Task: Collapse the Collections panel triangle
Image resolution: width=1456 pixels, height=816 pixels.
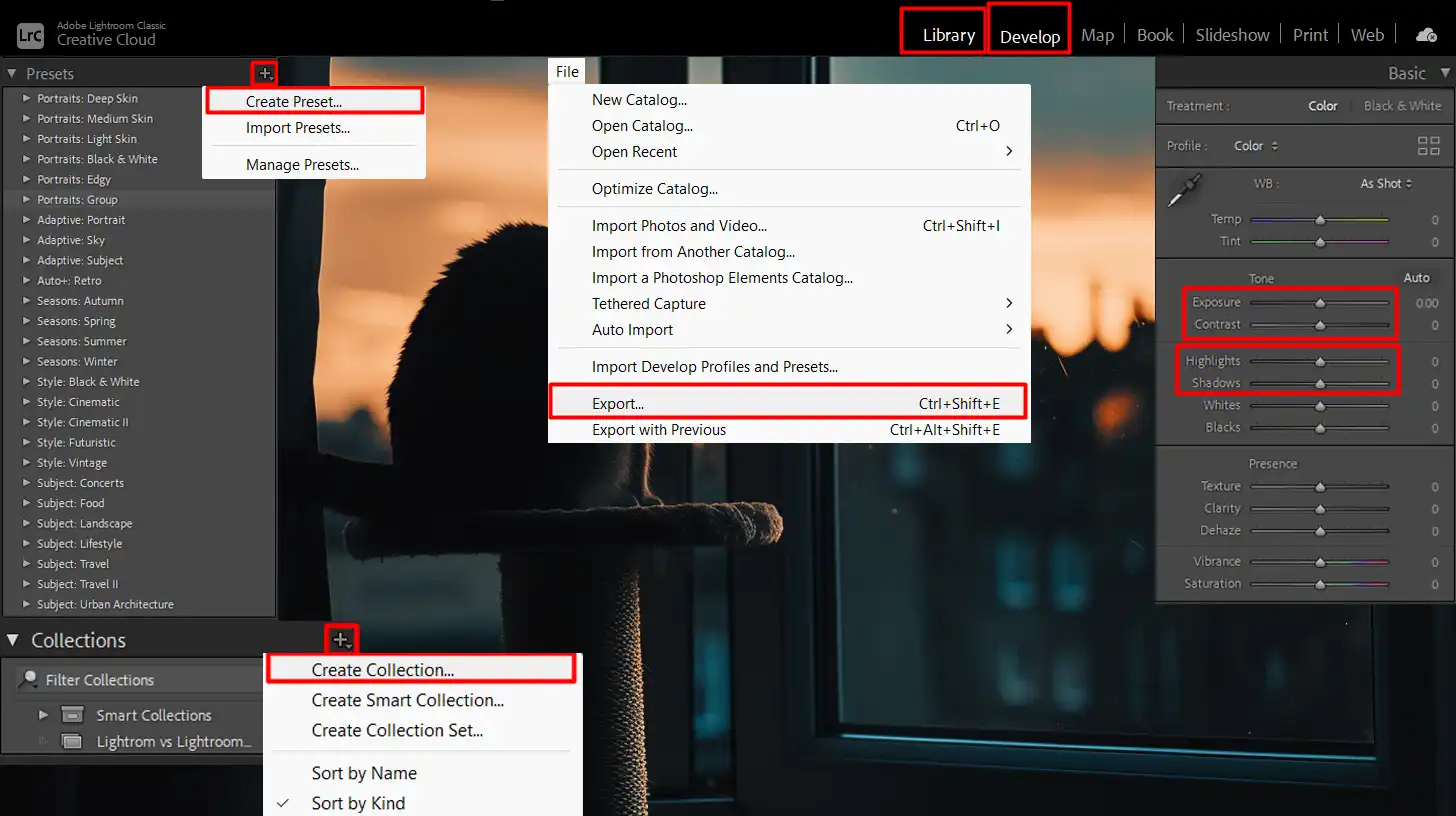Action: pyautogui.click(x=13, y=640)
